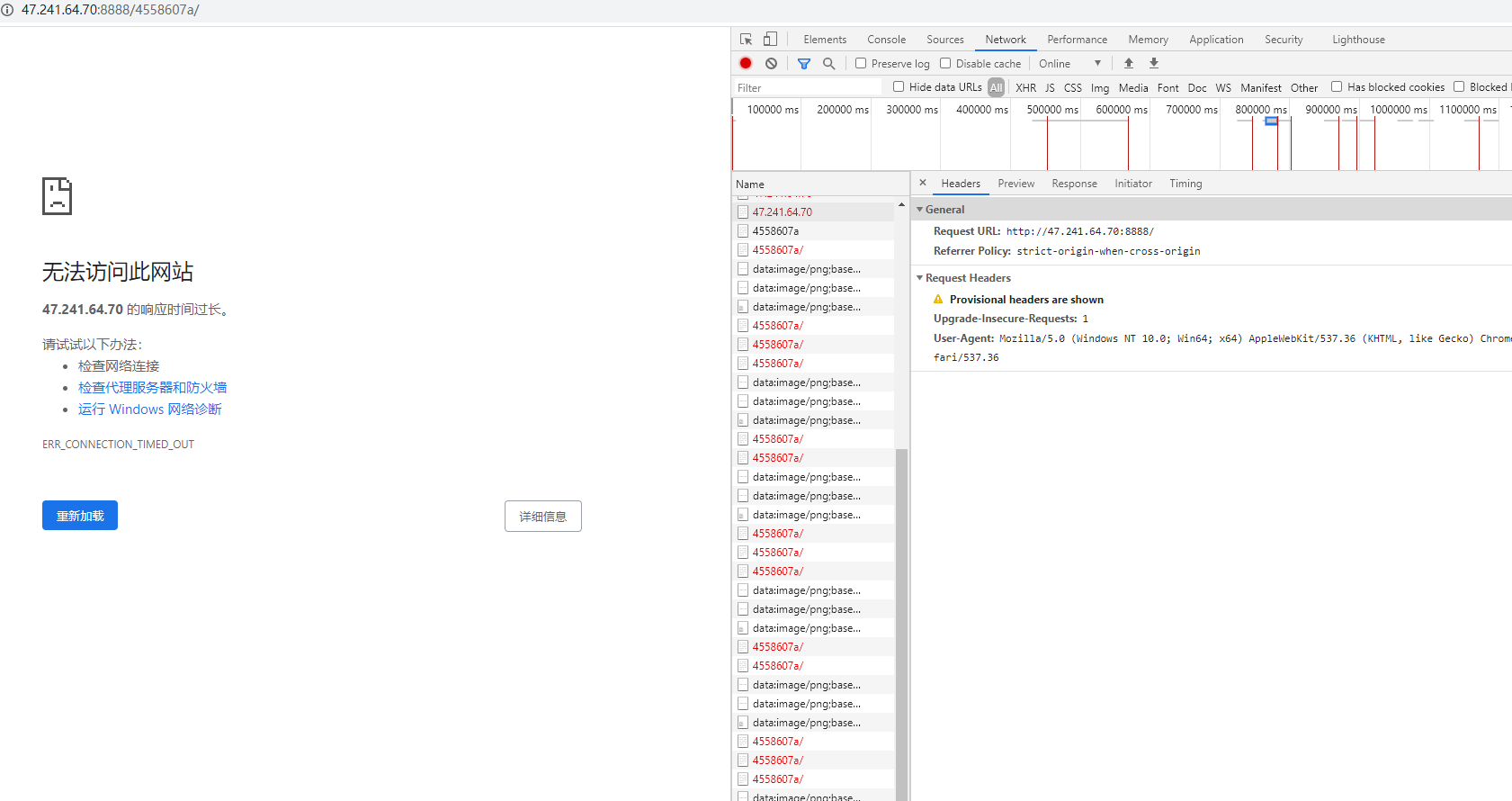
Task: Filter requests by Font
Action: click(1168, 87)
